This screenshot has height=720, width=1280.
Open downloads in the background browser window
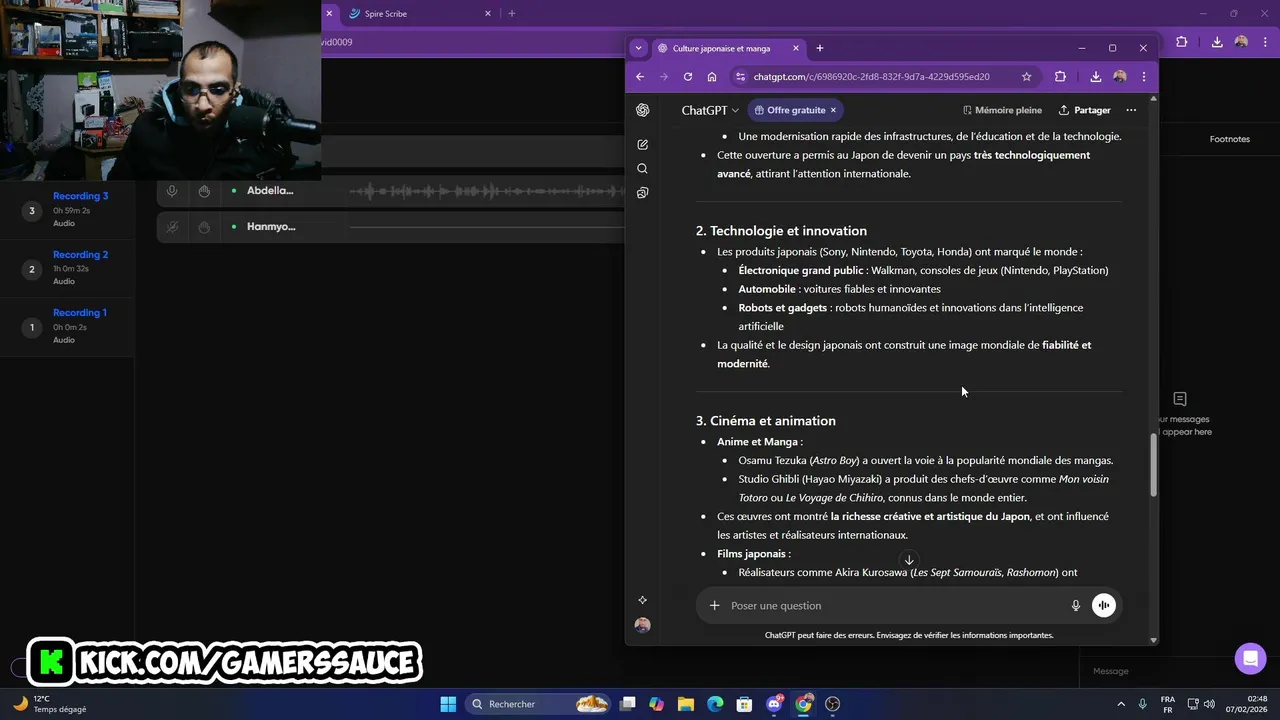coord(1217,42)
